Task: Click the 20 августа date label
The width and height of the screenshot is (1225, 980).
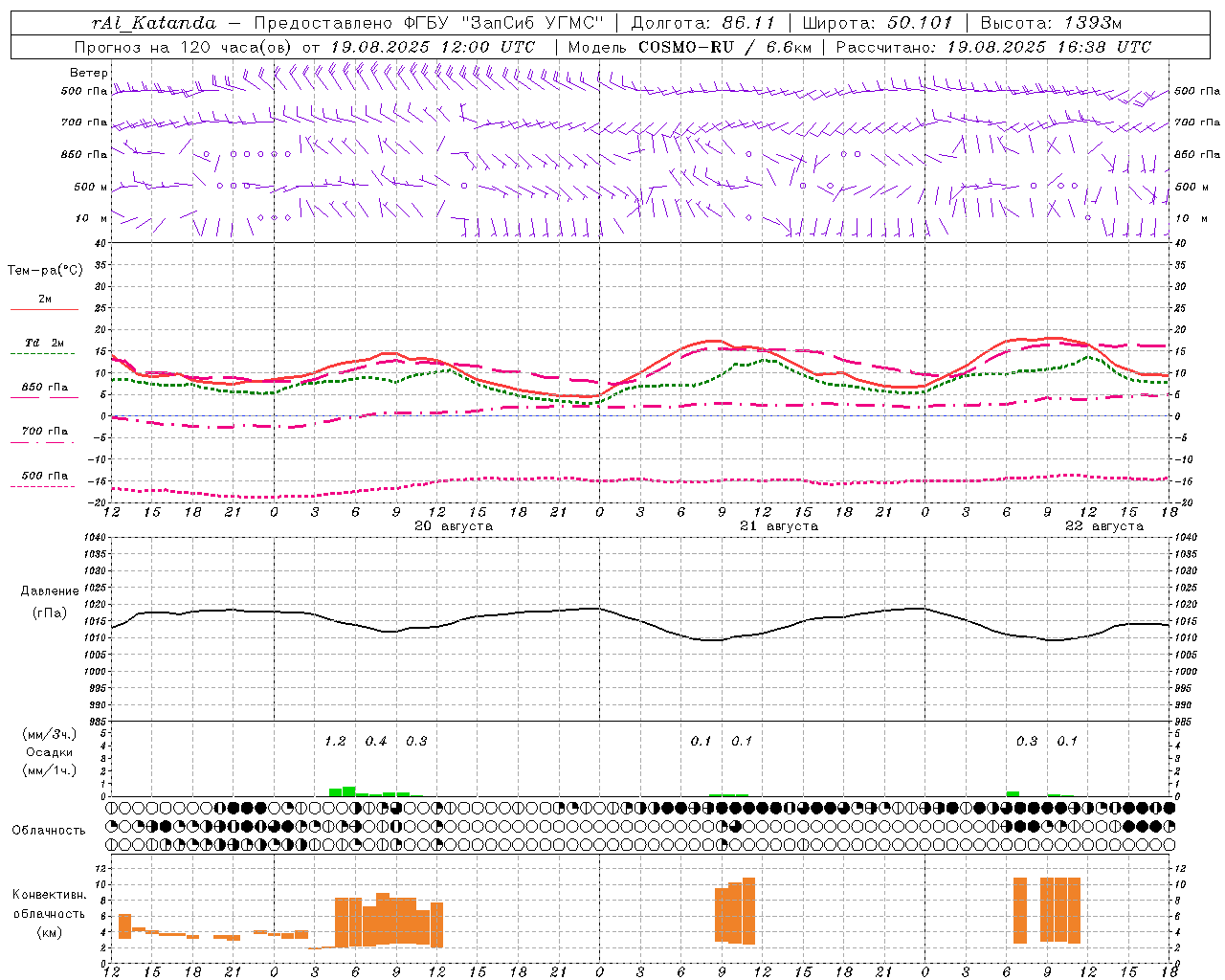Action: pyautogui.click(x=454, y=525)
